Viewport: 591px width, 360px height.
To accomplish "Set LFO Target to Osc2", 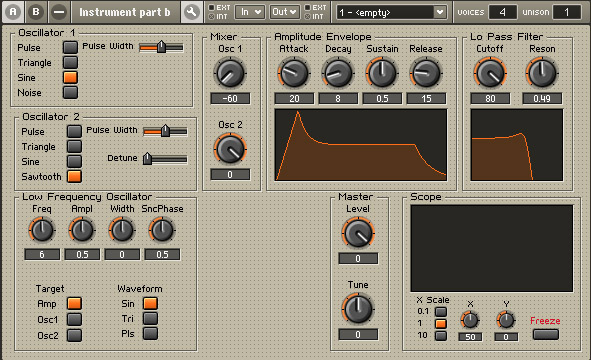I will click(74, 335).
